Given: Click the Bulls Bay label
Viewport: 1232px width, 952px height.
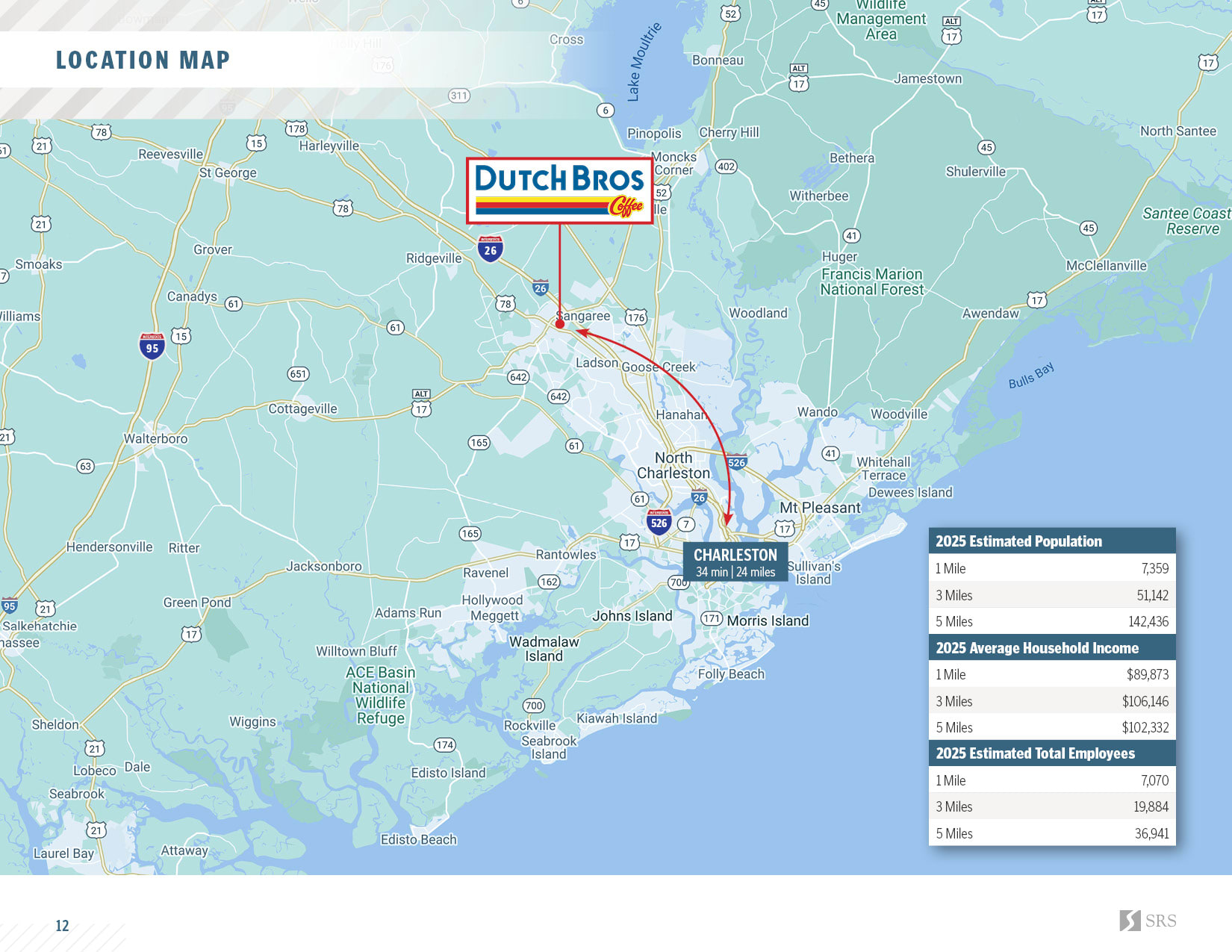Looking at the screenshot, I should (1031, 376).
